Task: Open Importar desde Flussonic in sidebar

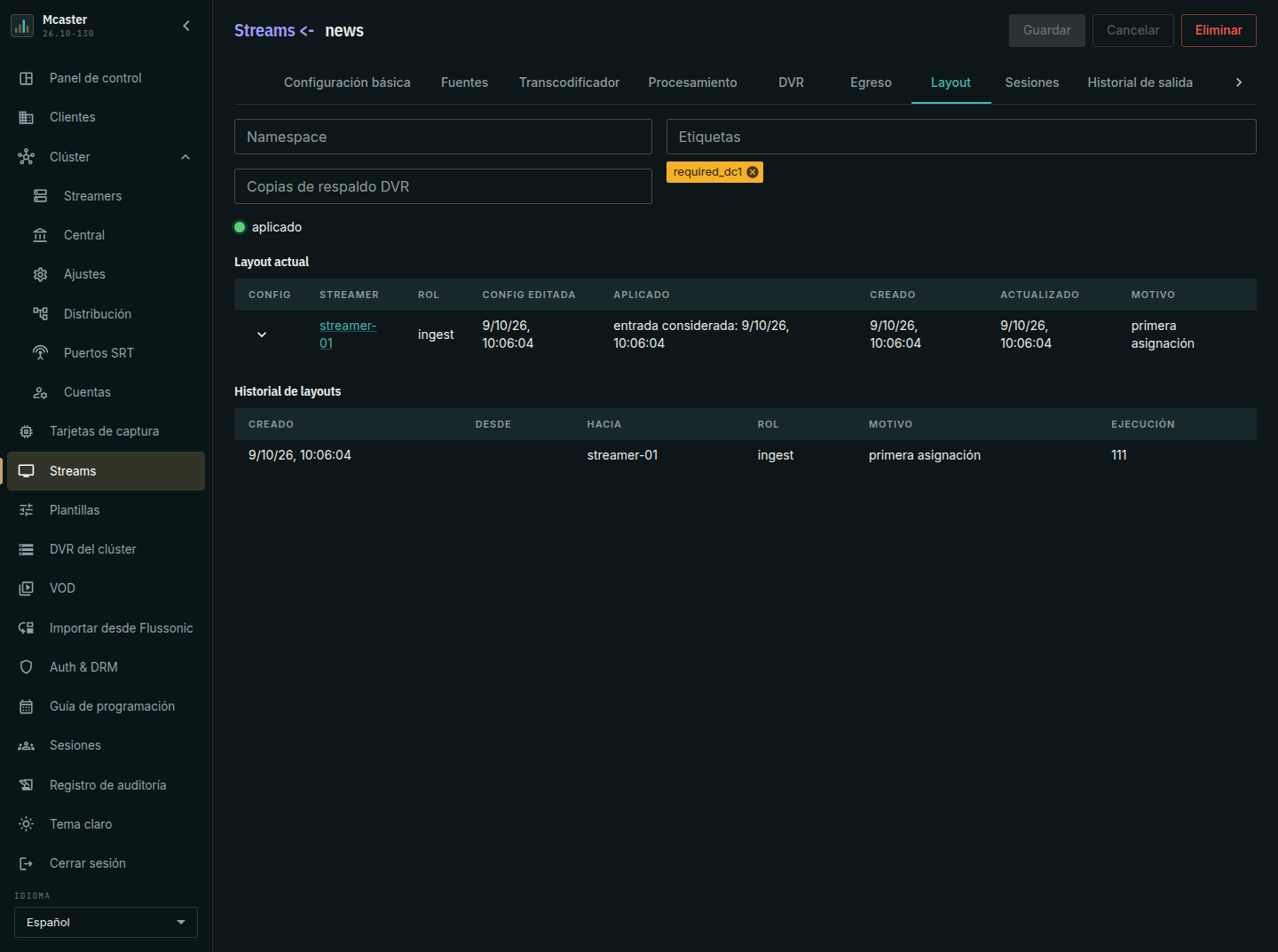Action: pyautogui.click(x=106, y=628)
